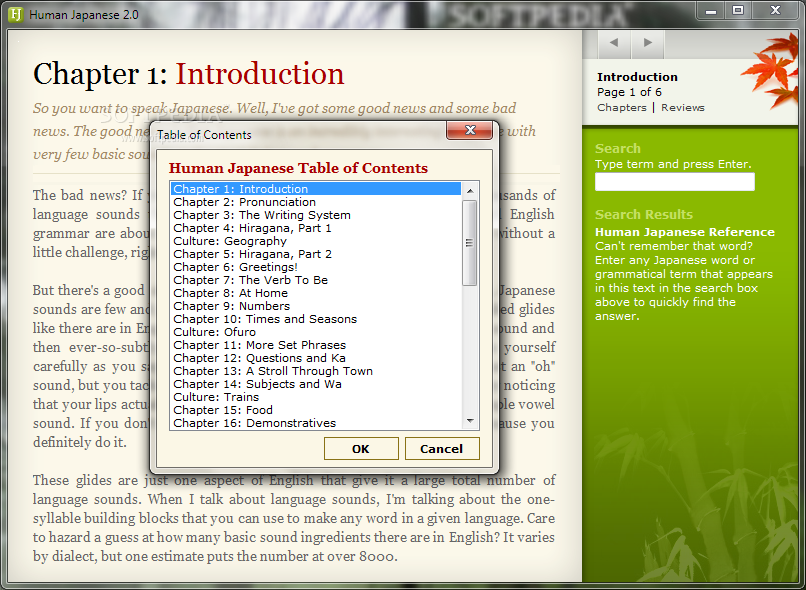Select Chapter 16: Demonstratives
Screen dimensions: 806x590
pos(316,423)
